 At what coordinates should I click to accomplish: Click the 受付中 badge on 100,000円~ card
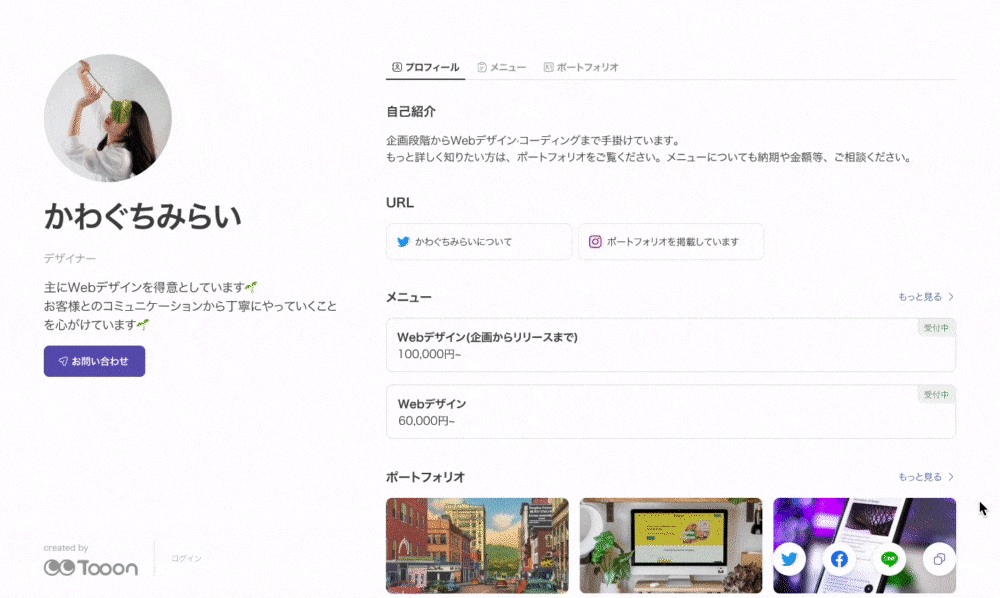936,328
